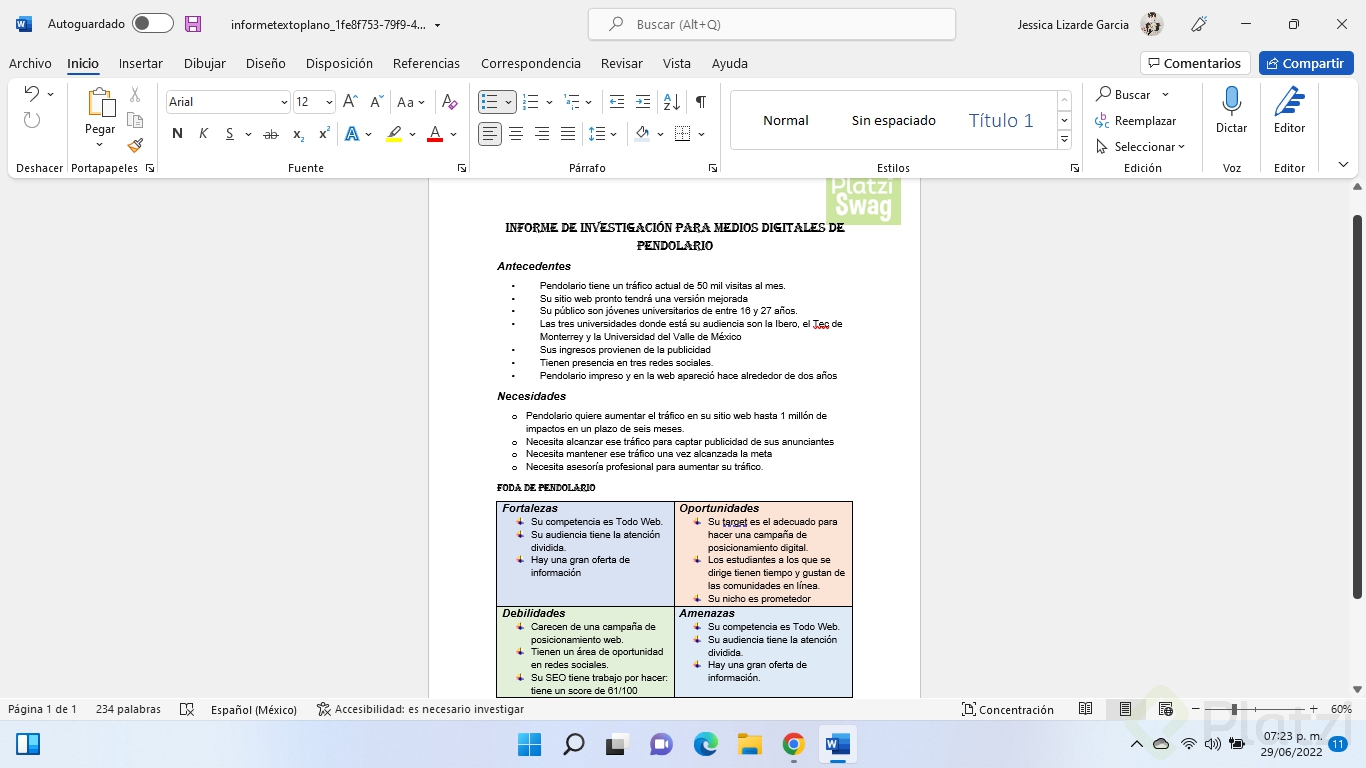
Task: Switch to the Diseño tab
Action: tap(266, 63)
